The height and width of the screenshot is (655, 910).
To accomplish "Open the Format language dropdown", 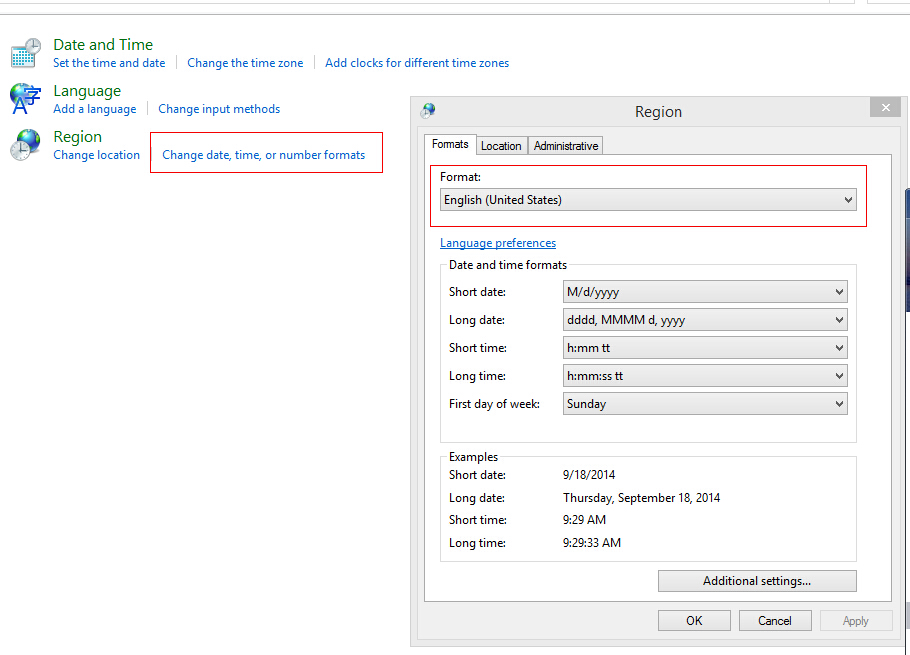I will click(x=648, y=200).
